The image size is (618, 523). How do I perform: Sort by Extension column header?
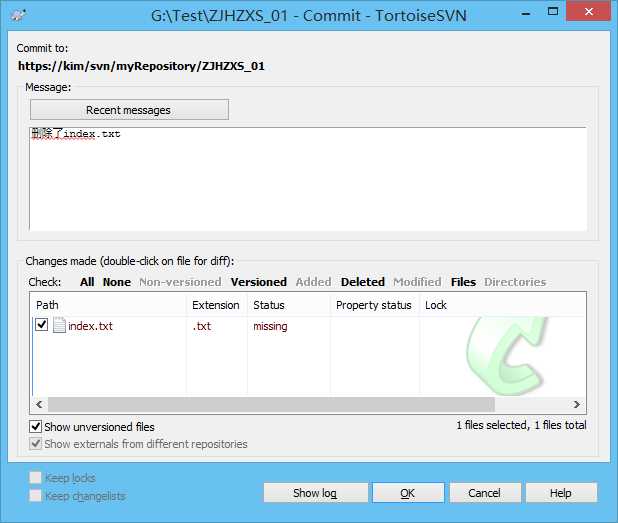point(216,305)
